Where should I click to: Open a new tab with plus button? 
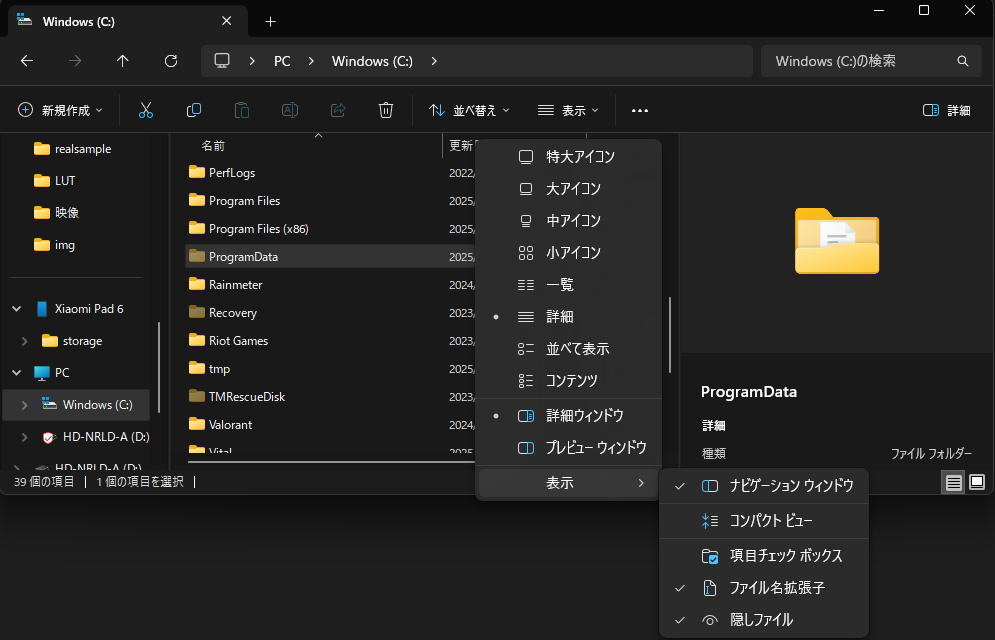(270, 22)
